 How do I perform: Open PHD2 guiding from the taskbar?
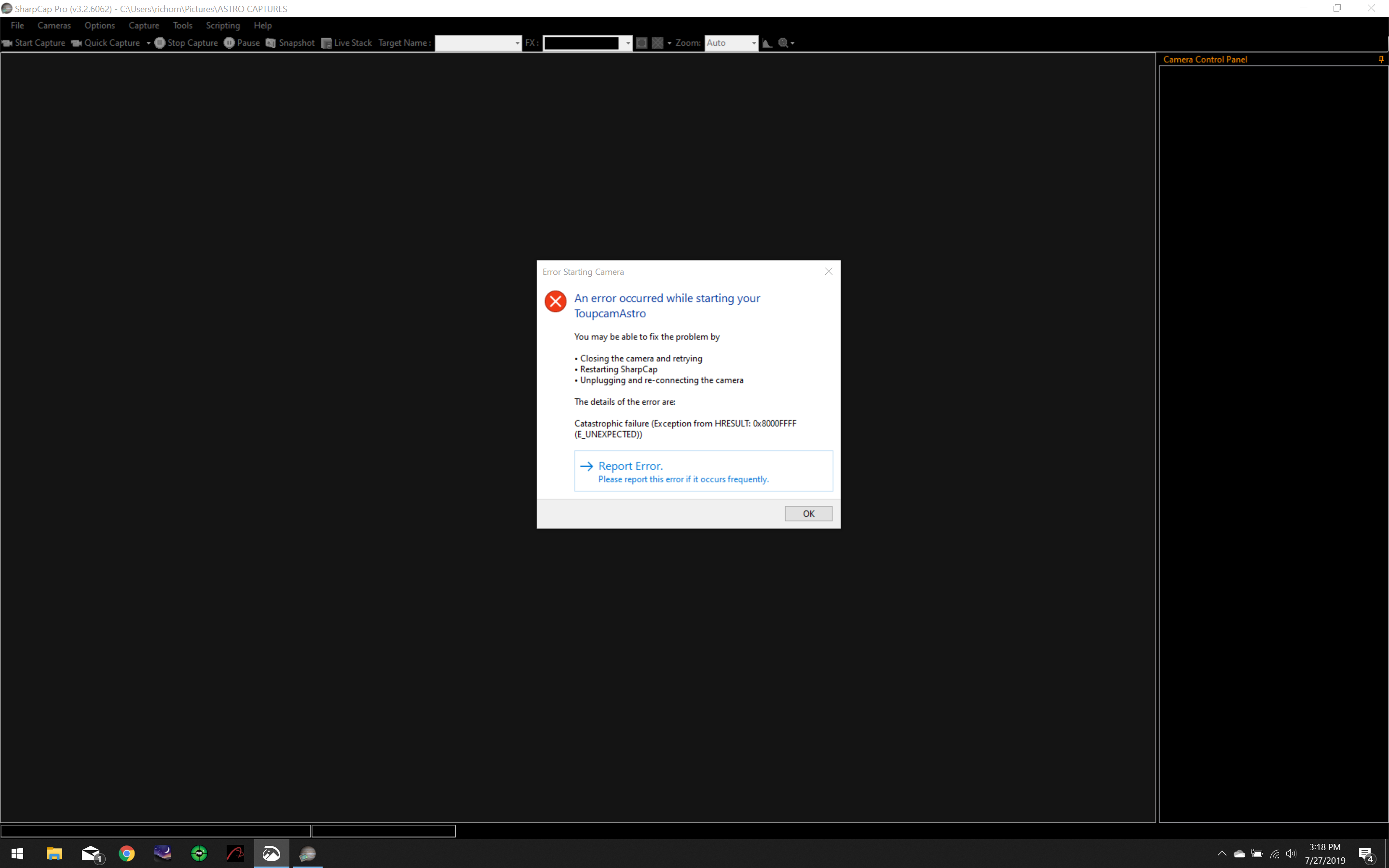click(199, 854)
